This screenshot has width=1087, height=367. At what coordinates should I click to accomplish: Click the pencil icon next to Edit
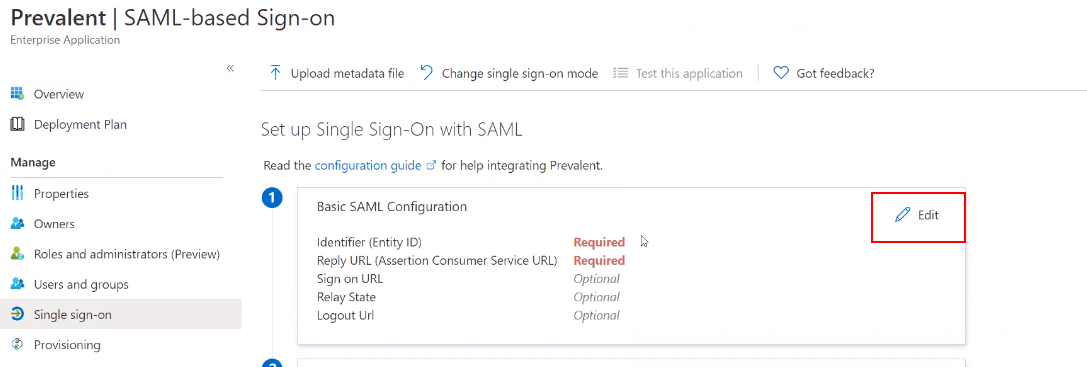(902, 215)
